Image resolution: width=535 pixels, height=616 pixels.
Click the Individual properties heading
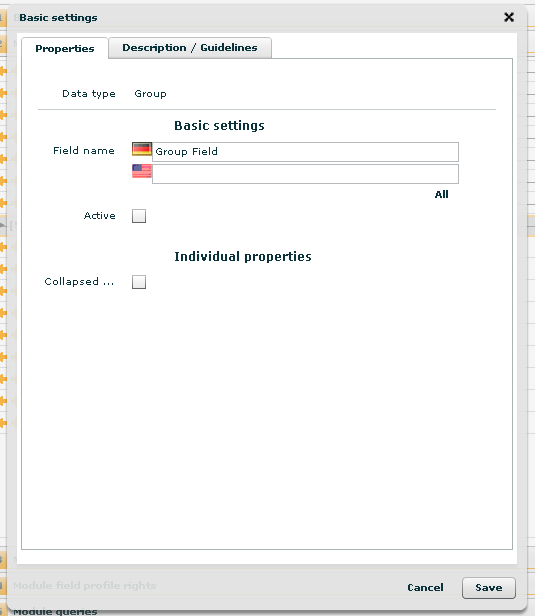(x=243, y=257)
